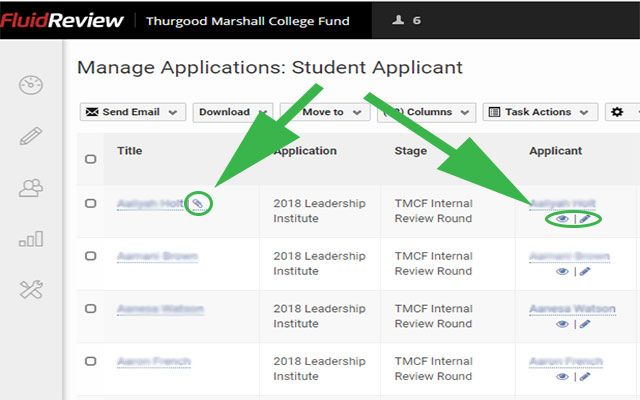Sort by the Title column header

pyautogui.click(x=130, y=151)
